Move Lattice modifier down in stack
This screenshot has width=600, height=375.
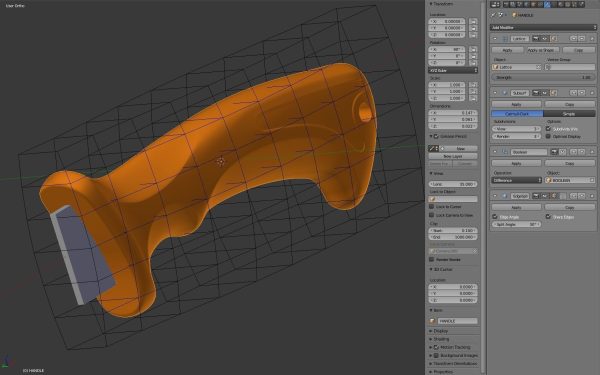pyautogui.click(x=582, y=39)
